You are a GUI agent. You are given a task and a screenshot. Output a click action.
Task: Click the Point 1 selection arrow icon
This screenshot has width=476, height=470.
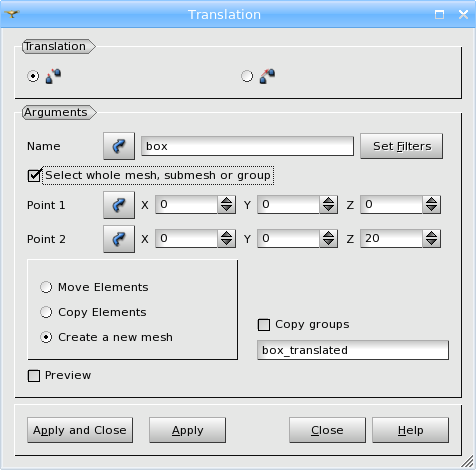pos(119,205)
